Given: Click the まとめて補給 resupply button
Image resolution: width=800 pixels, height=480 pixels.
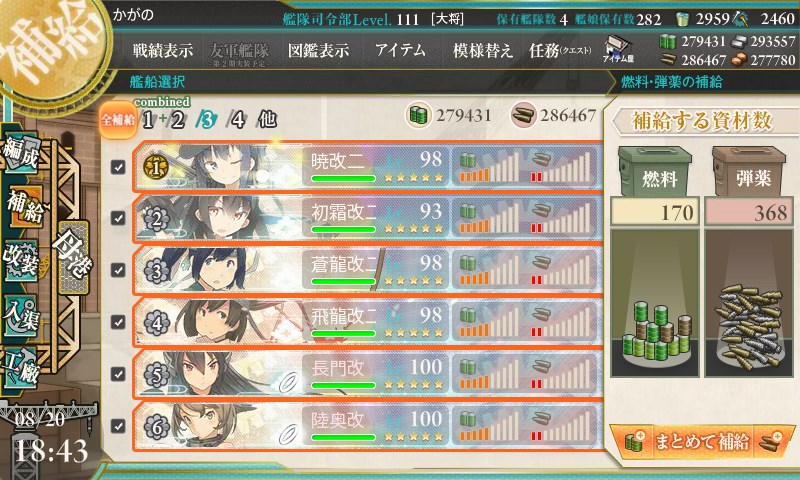Looking at the screenshot, I should [x=702, y=441].
